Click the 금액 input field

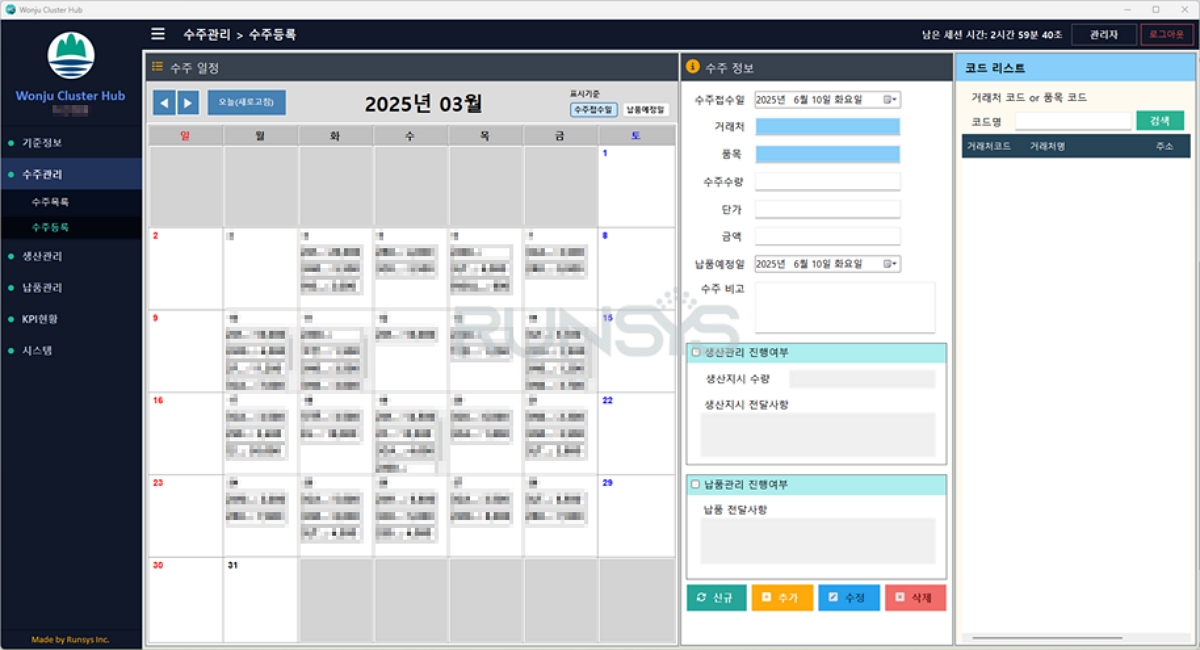point(827,237)
